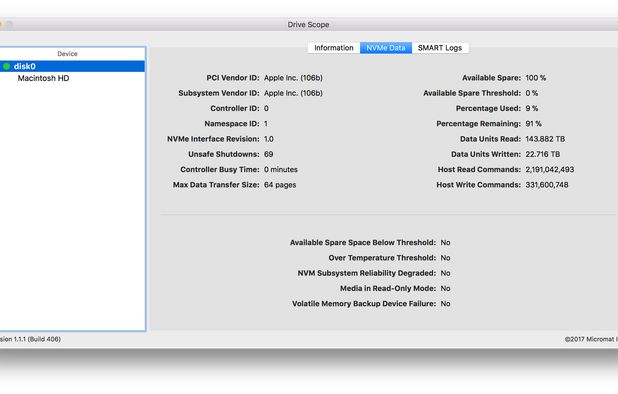Click Percentage Remaining value 91 %
The width and height of the screenshot is (618, 394).
[x=534, y=124]
